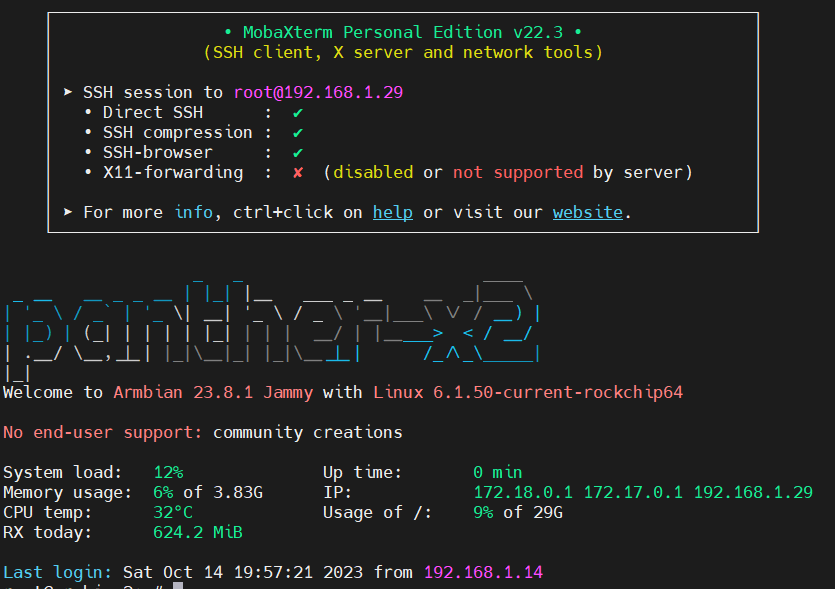The width and height of the screenshot is (835, 589).
Task: Click the CPU temp value 32°C
Action: [173, 512]
